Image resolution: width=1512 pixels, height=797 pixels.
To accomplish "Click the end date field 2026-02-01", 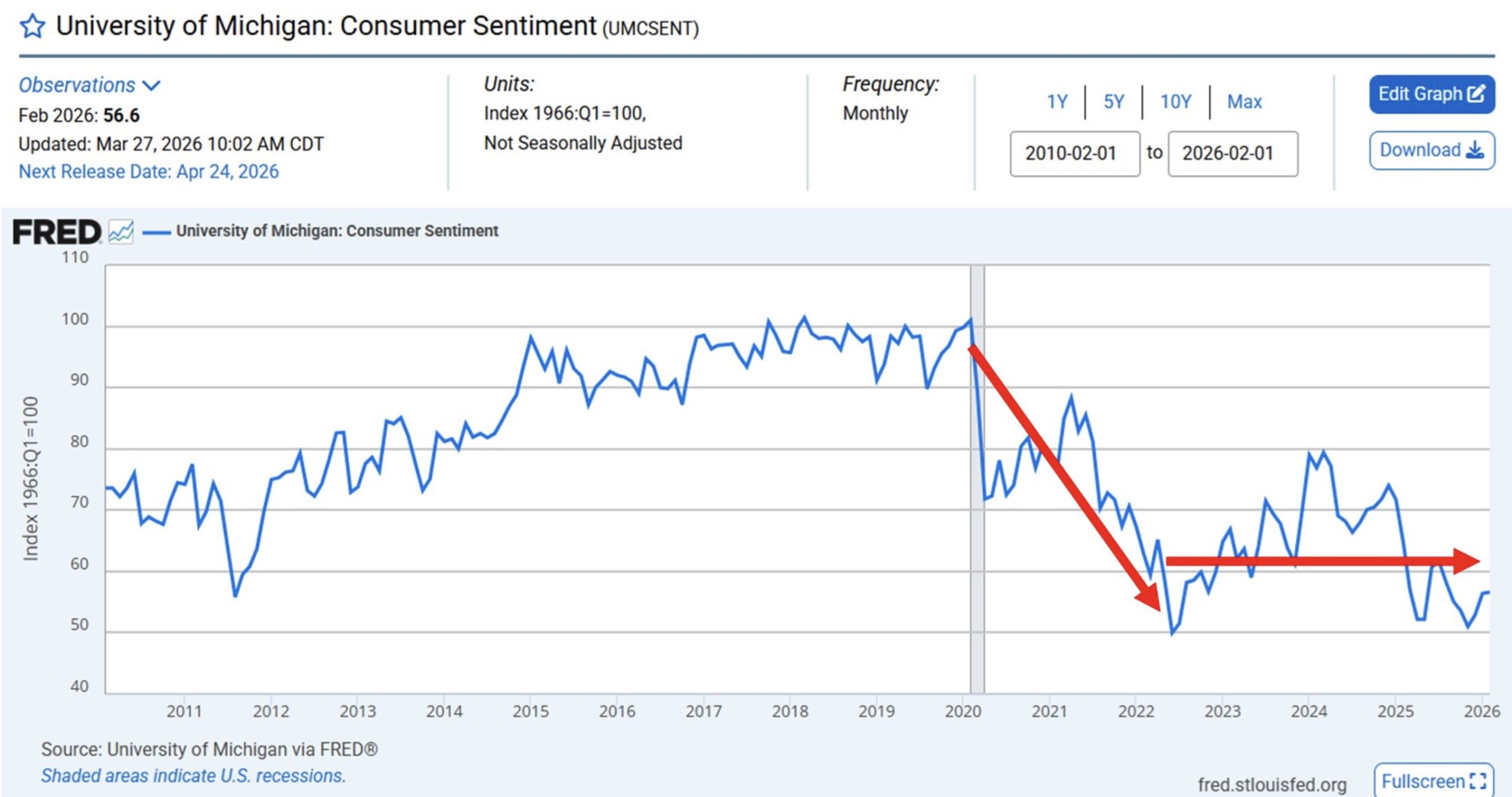I will tap(1233, 153).
